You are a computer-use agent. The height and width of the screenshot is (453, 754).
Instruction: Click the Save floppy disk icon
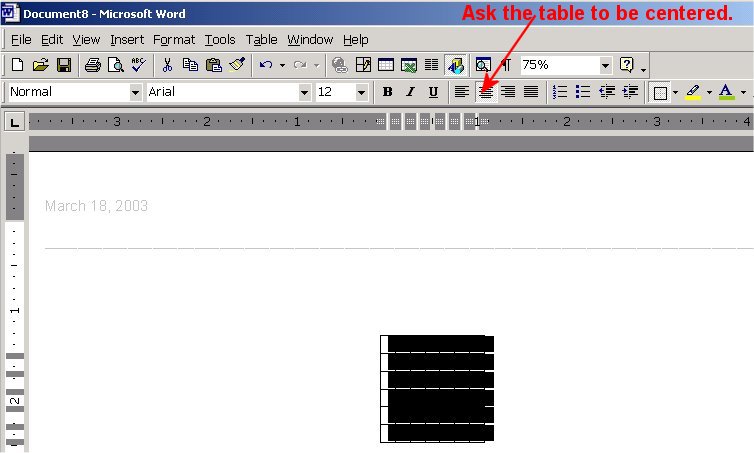click(63, 65)
